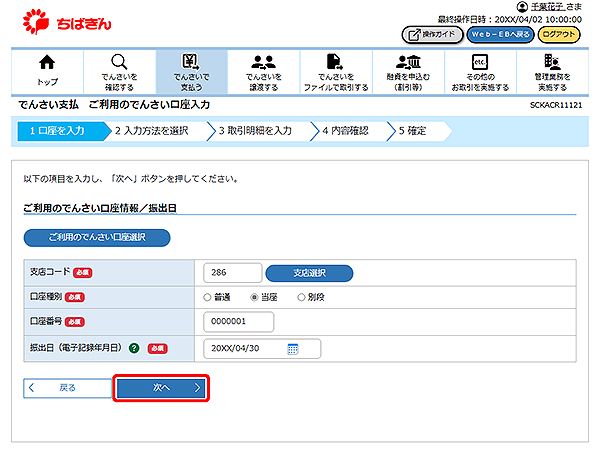Go to トップ home icon
This screenshot has width=600, height=454.
47,63
